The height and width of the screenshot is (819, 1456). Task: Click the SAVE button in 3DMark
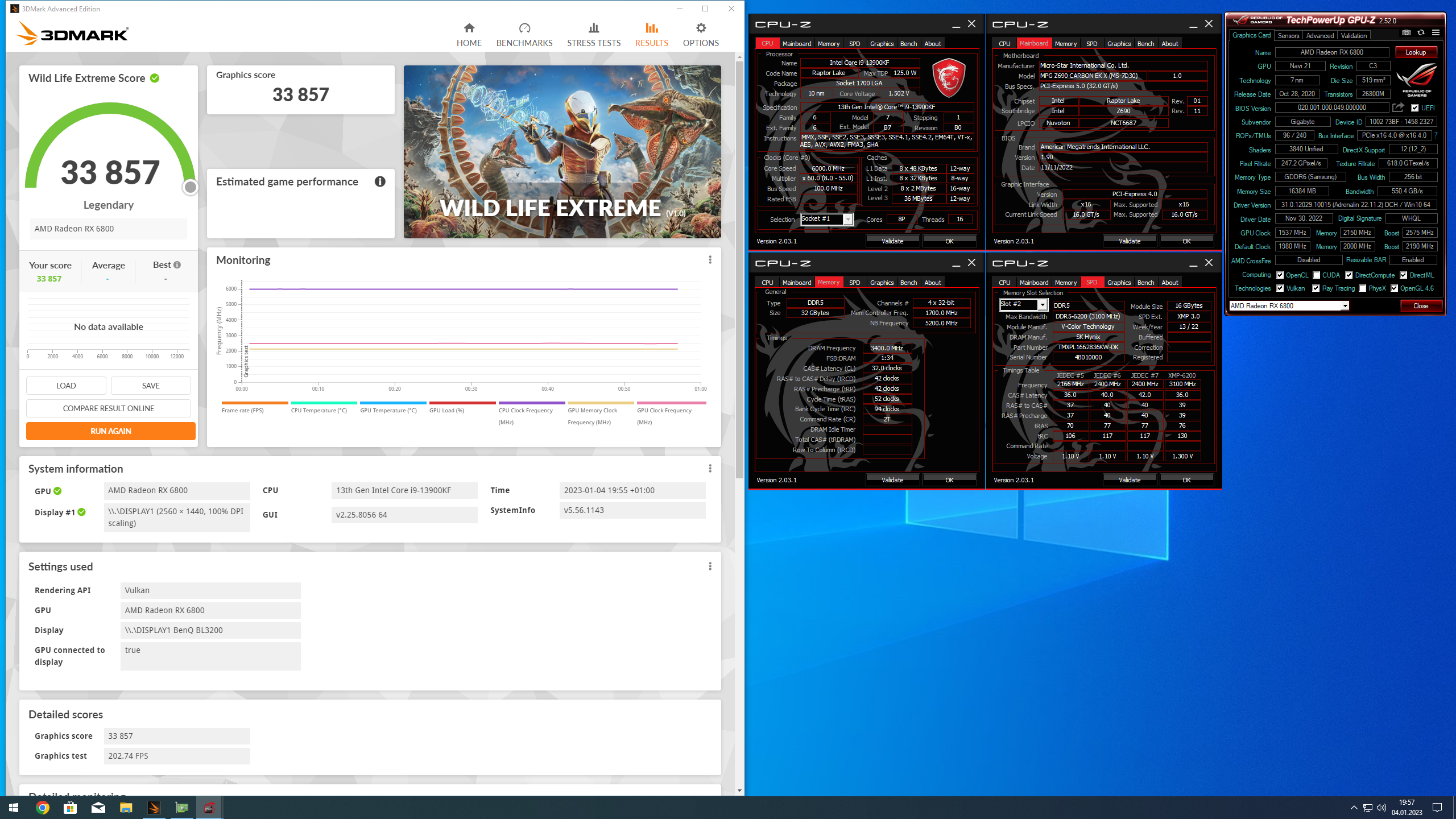point(151,386)
